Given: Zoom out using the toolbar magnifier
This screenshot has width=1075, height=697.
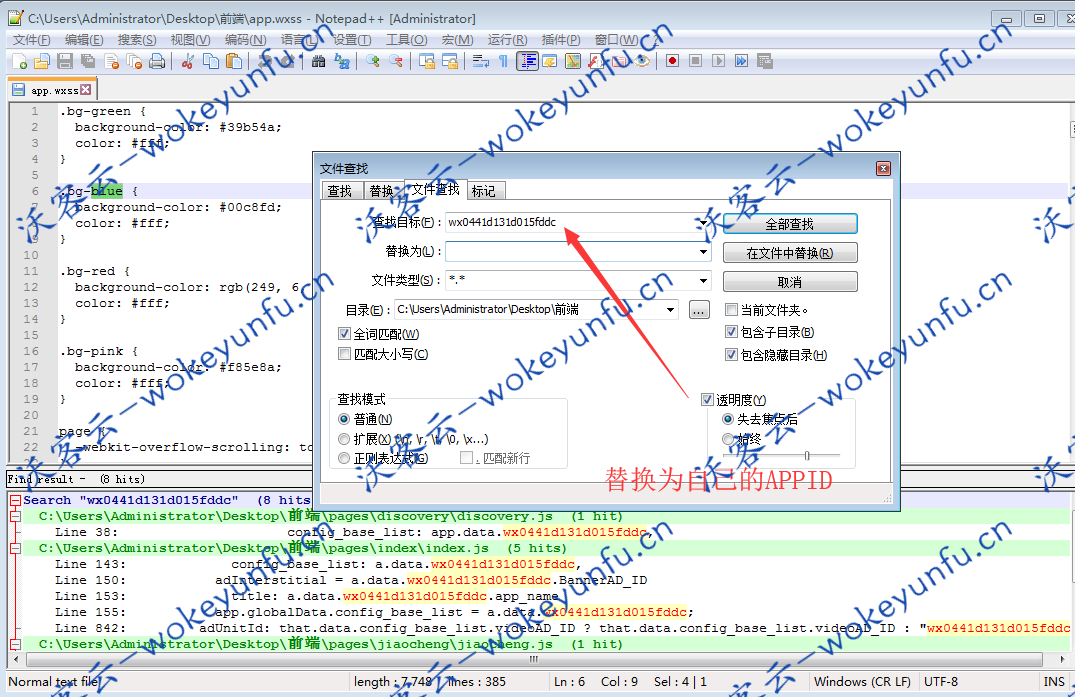Looking at the screenshot, I should click(396, 62).
